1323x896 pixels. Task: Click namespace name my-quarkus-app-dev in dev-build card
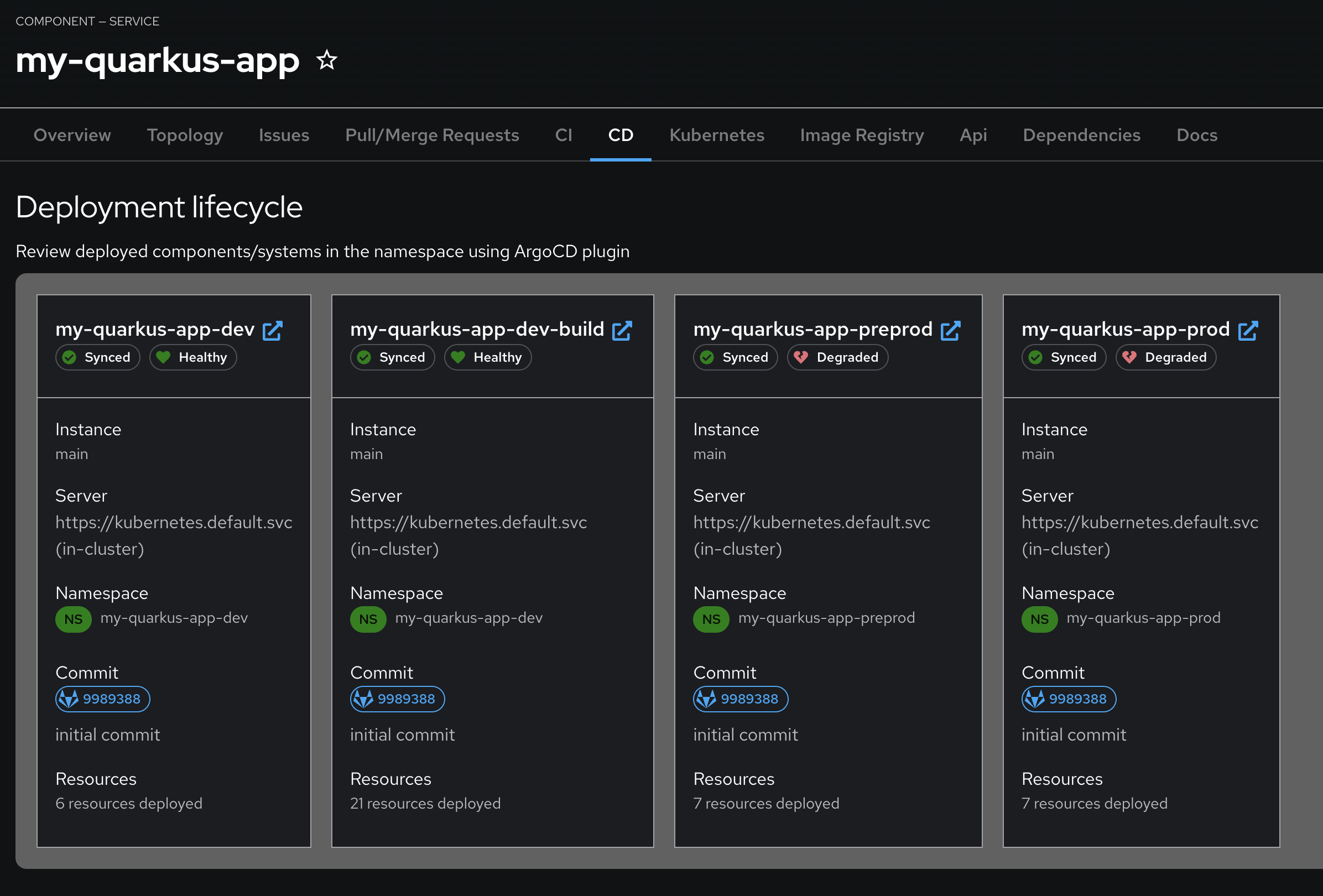pyautogui.click(x=469, y=618)
